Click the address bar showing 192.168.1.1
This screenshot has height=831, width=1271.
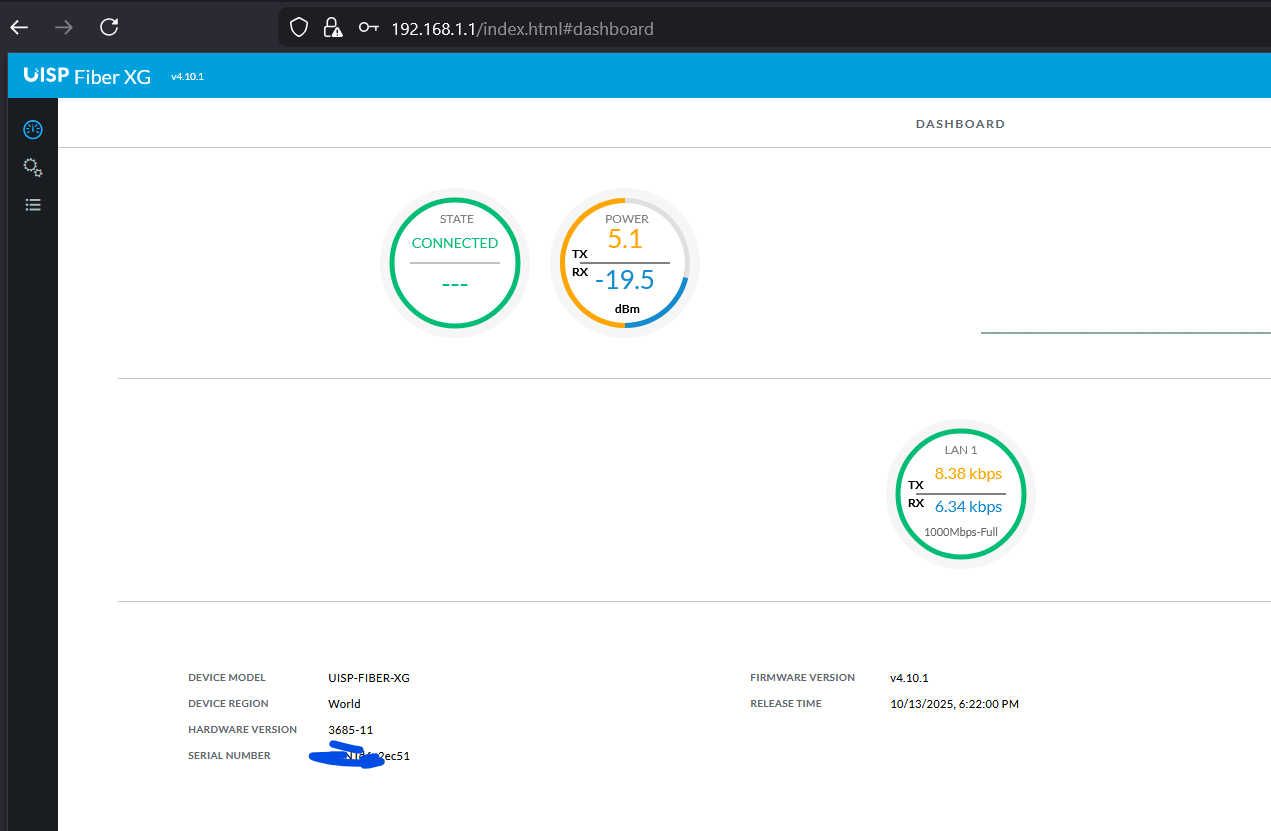click(x=521, y=29)
